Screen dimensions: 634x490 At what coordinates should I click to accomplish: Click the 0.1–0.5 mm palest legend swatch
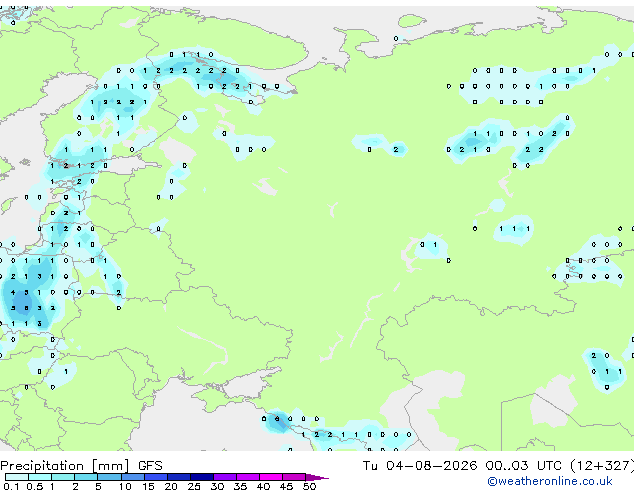17,477
